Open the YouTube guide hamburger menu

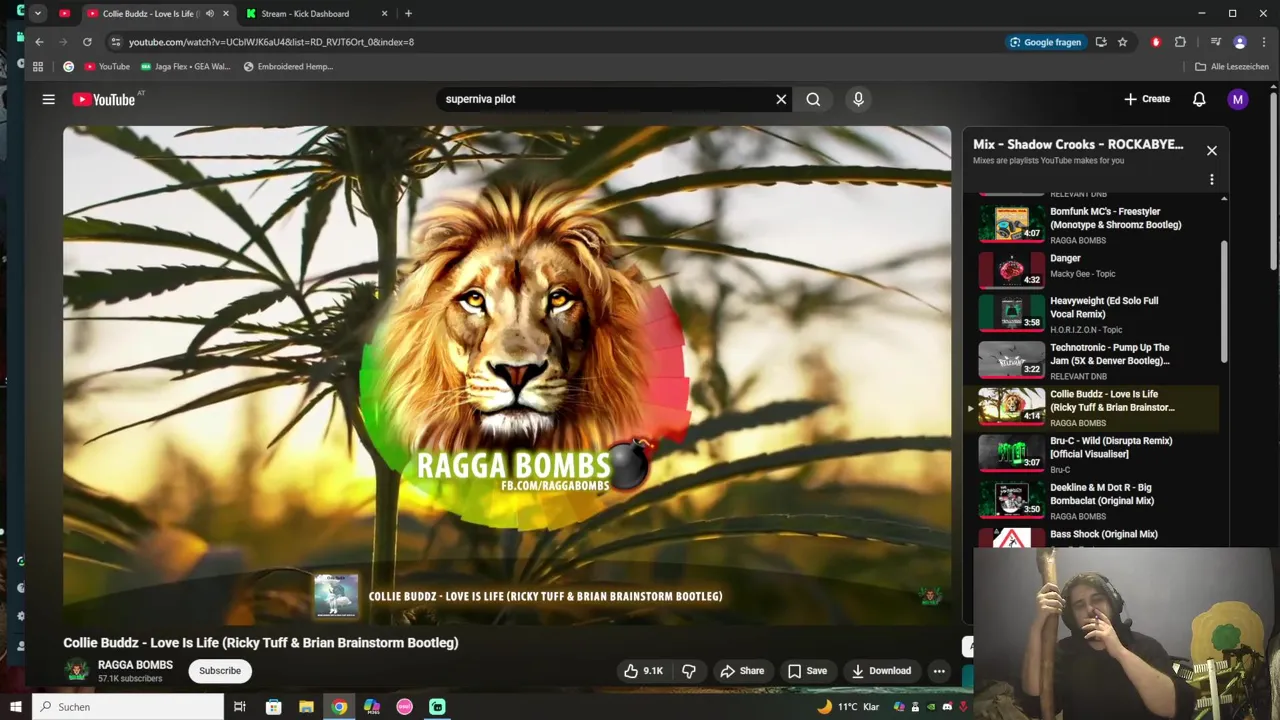point(48,99)
